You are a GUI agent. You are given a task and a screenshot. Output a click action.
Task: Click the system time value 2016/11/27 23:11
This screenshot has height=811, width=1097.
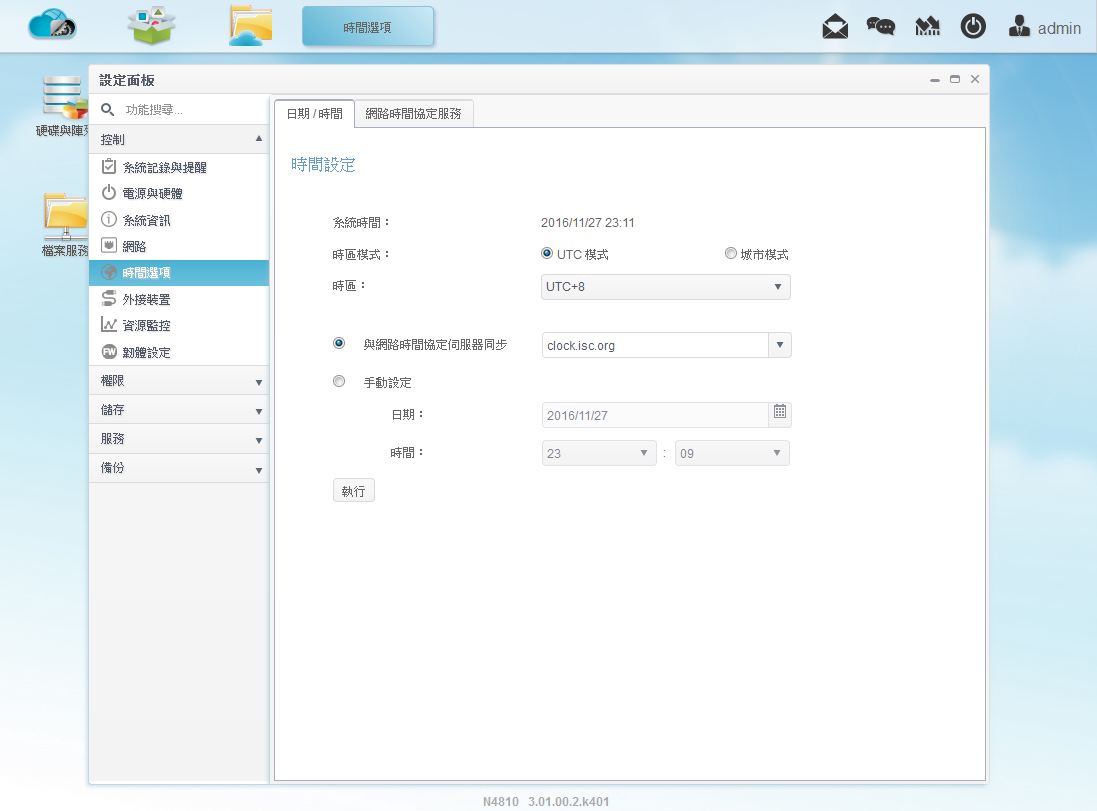[x=588, y=223]
